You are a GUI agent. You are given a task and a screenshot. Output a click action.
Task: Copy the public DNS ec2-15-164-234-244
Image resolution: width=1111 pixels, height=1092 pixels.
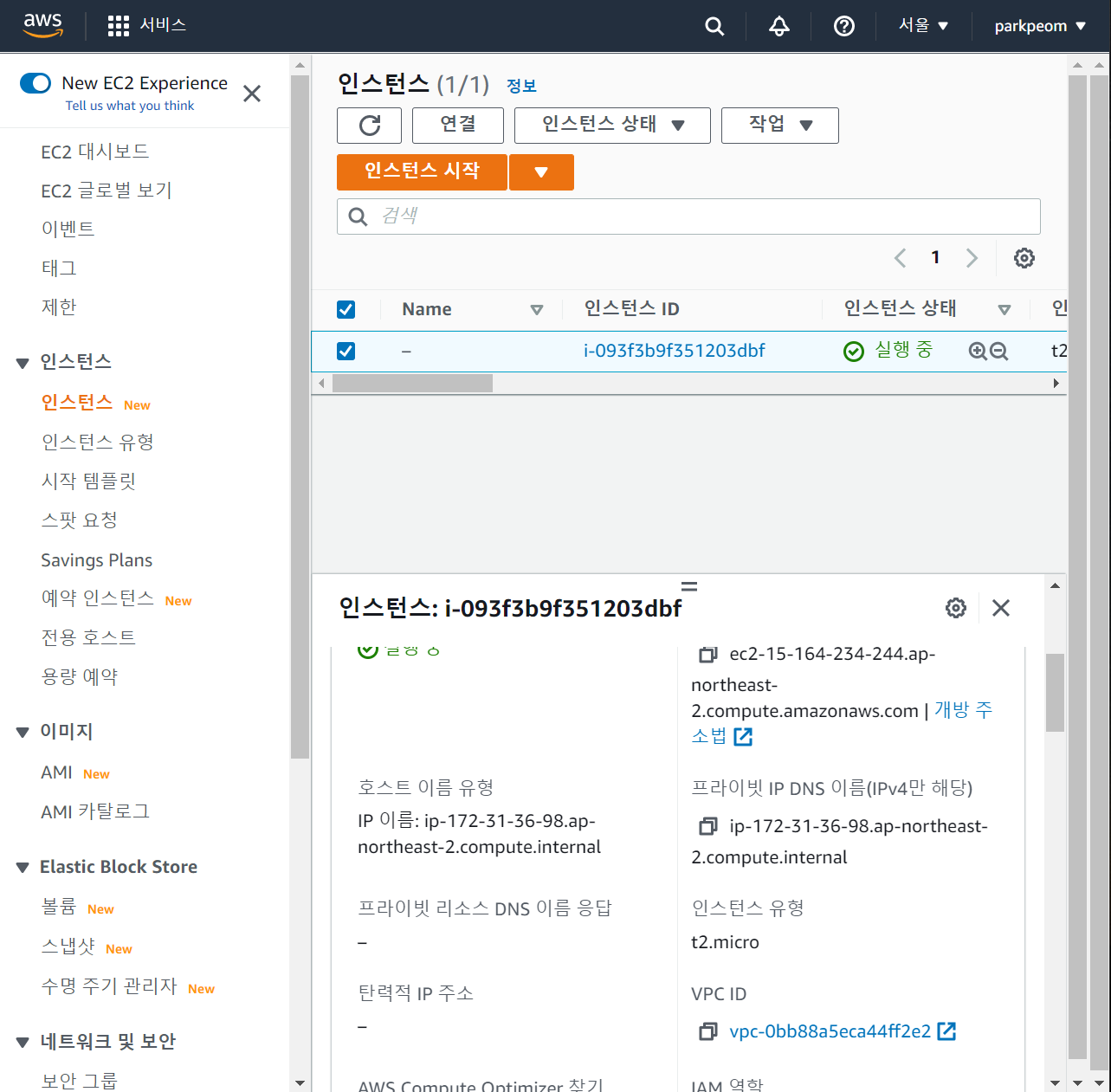pyautogui.click(x=708, y=655)
